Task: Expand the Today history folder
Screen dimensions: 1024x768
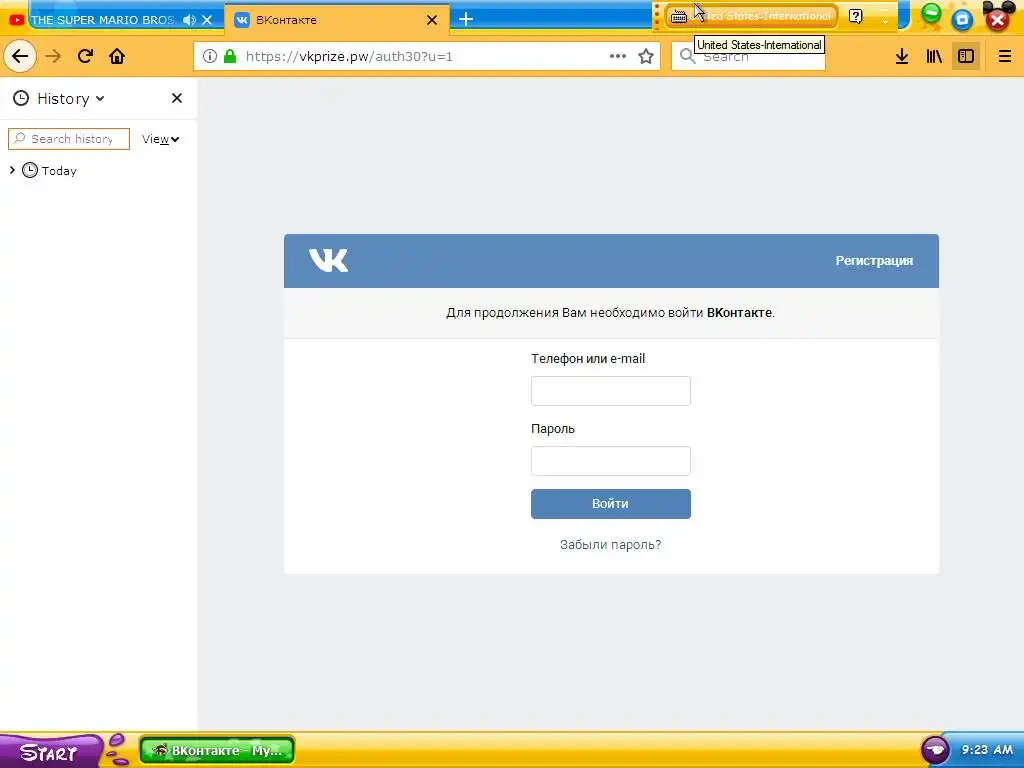Action: click(x=12, y=170)
